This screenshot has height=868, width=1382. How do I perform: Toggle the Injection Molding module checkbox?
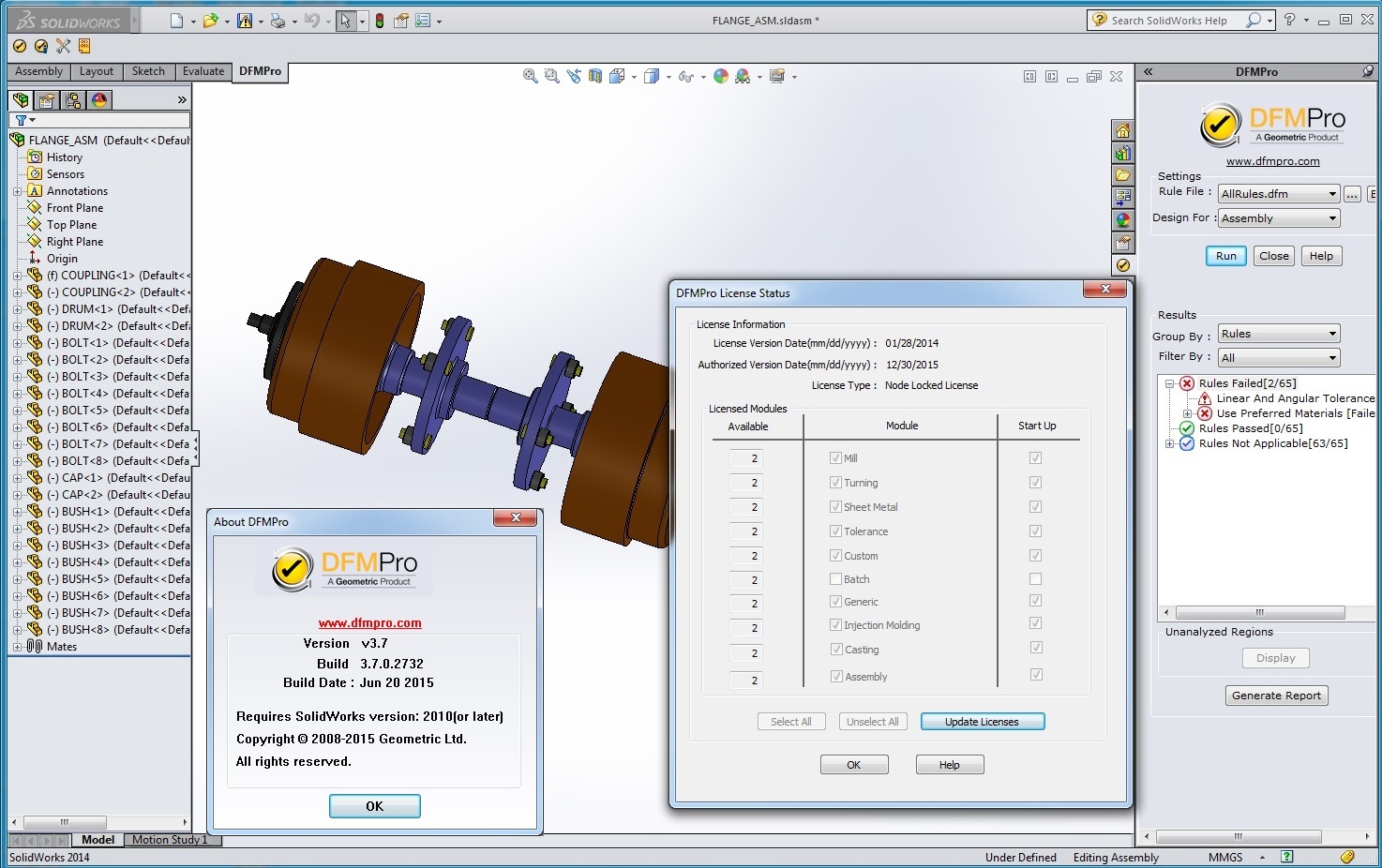835,625
